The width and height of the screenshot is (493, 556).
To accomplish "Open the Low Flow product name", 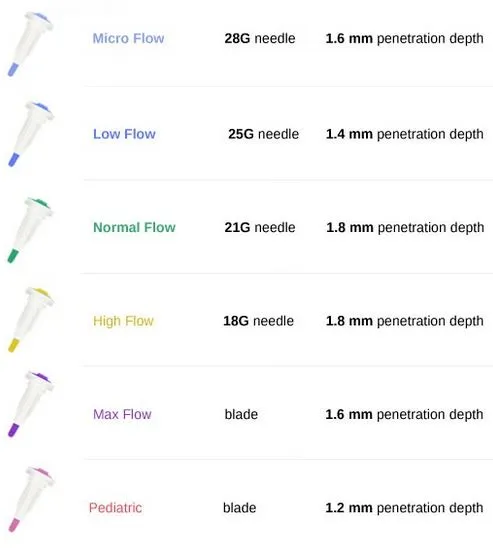I will 124,134.
